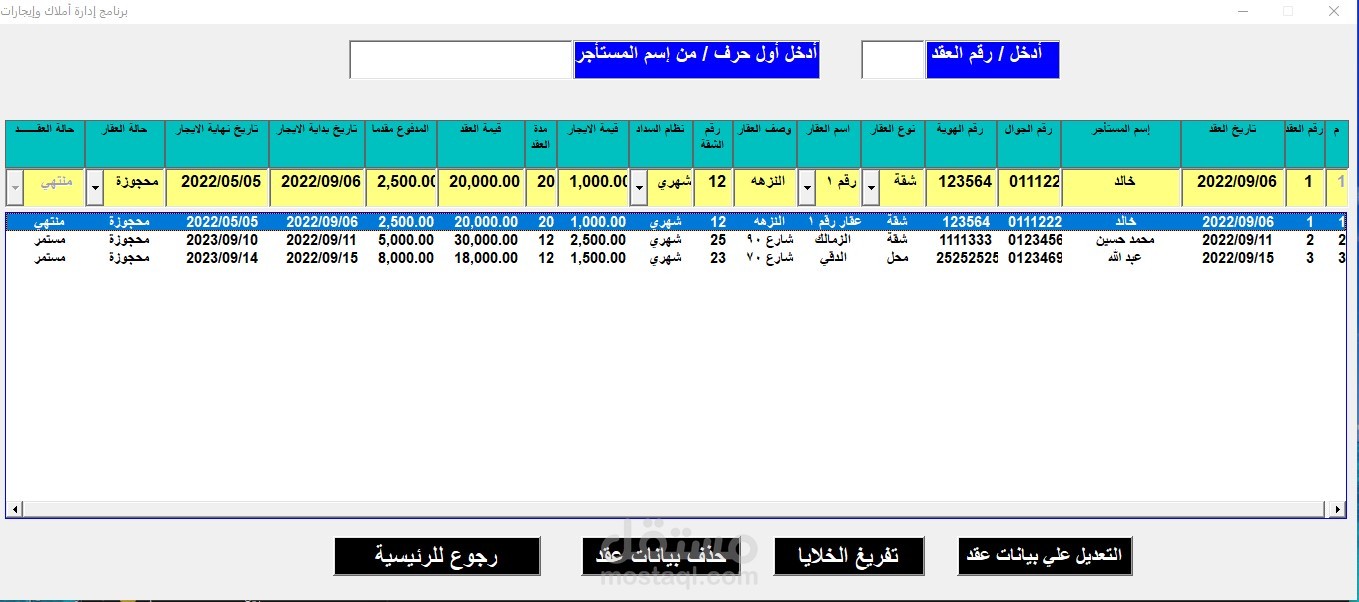Select the highlighted list row for خالد

[x=676, y=222]
